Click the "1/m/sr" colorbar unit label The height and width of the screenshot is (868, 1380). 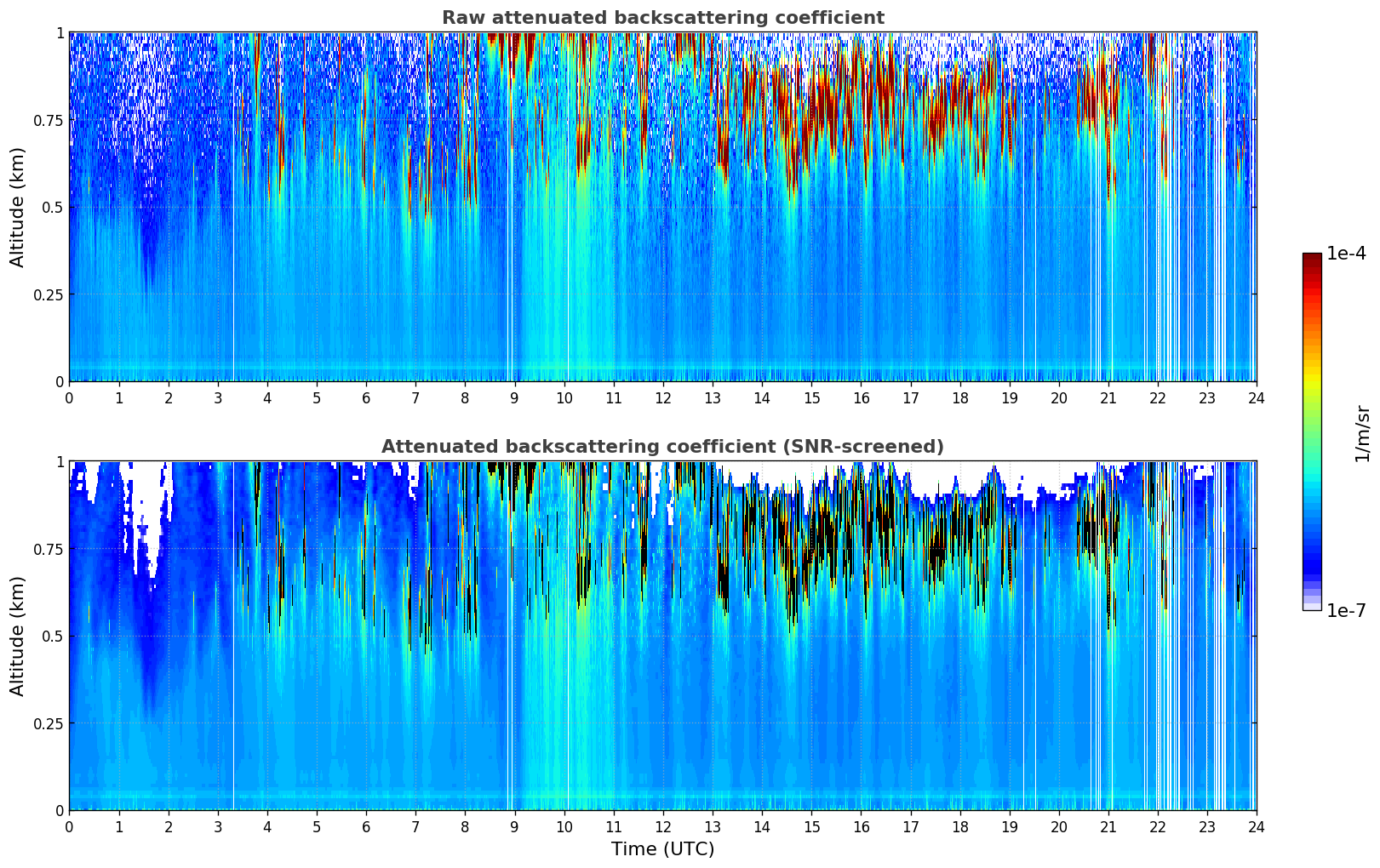click(1362, 432)
